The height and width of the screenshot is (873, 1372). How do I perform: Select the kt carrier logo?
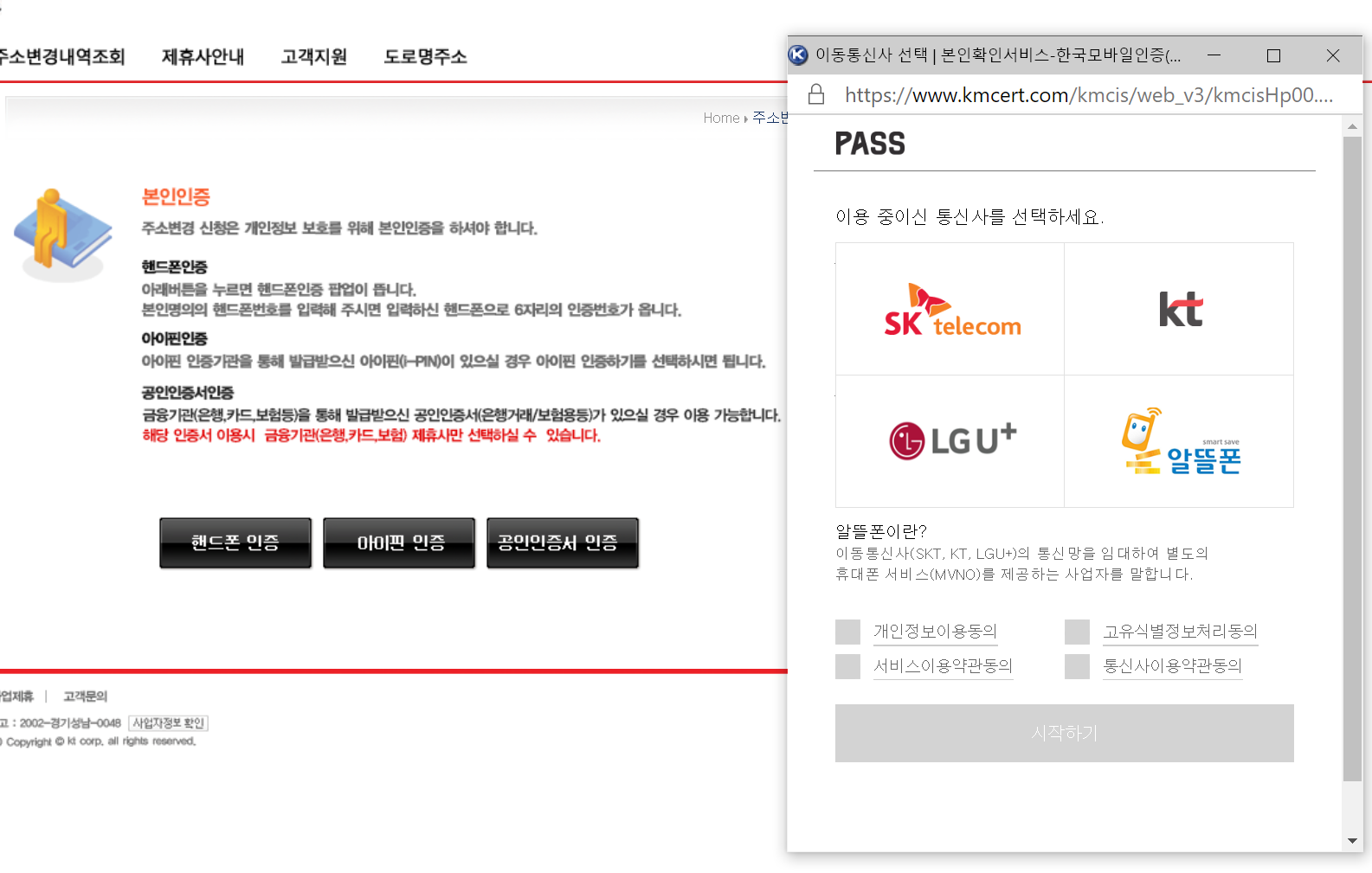1181,309
